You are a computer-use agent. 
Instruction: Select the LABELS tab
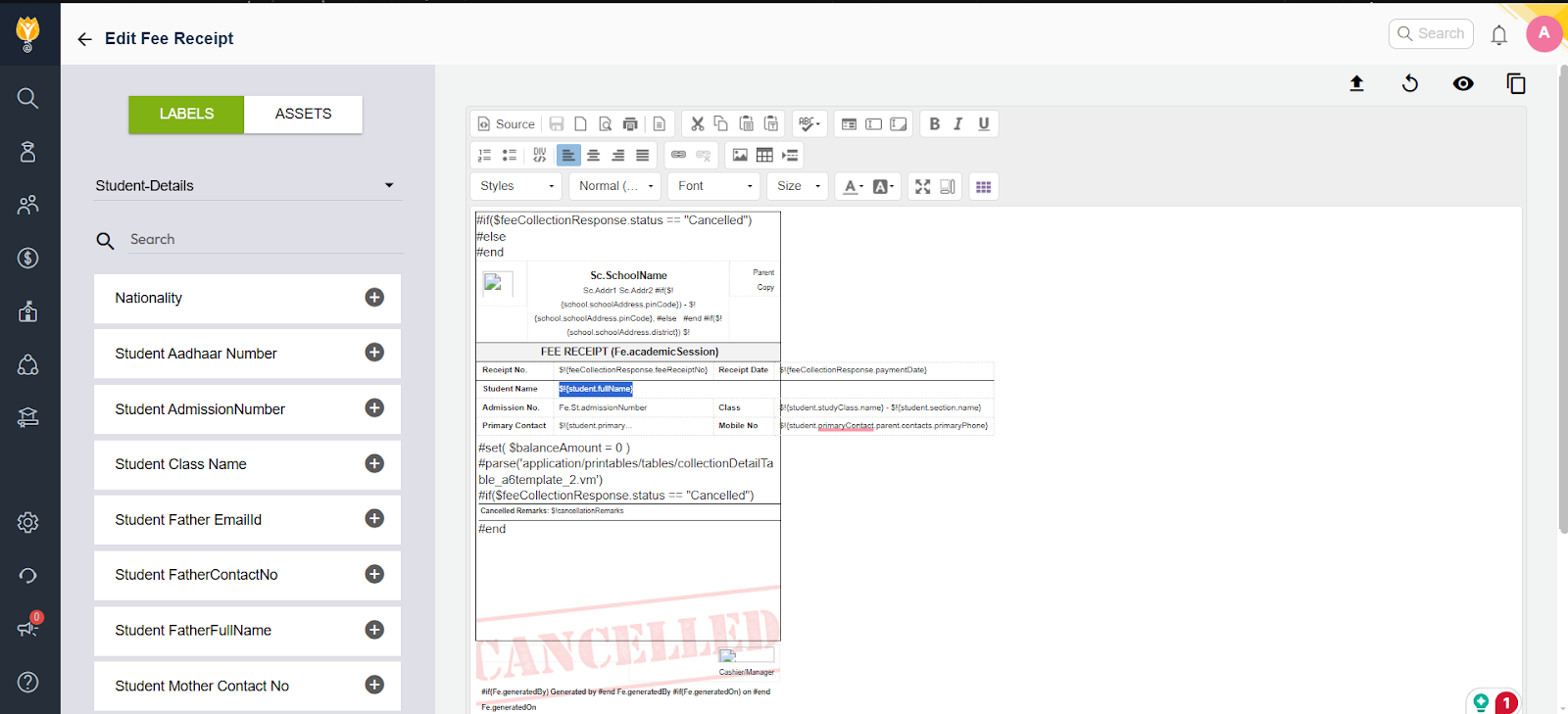(x=186, y=115)
